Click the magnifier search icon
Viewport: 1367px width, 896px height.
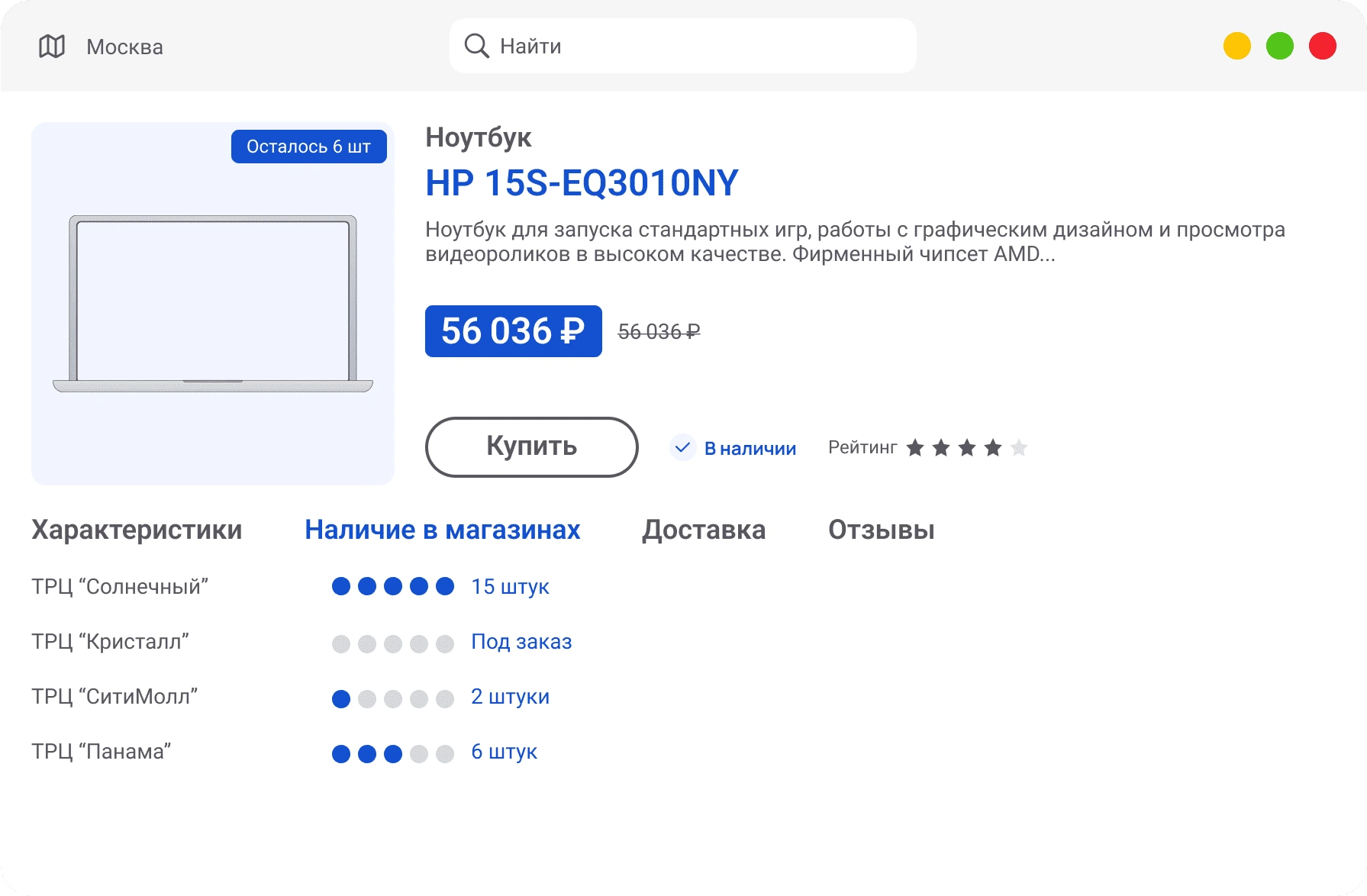coord(476,46)
